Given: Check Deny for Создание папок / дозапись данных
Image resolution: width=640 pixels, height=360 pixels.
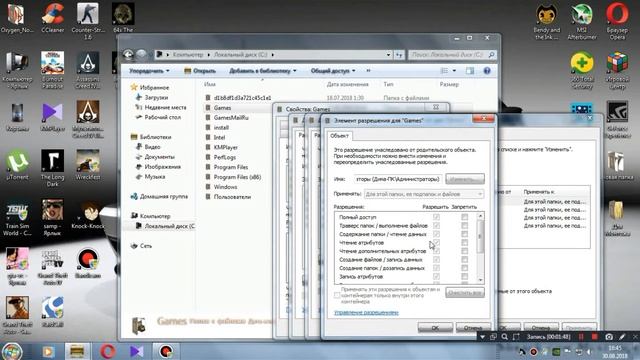Looking at the screenshot, I should (x=464, y=268).
